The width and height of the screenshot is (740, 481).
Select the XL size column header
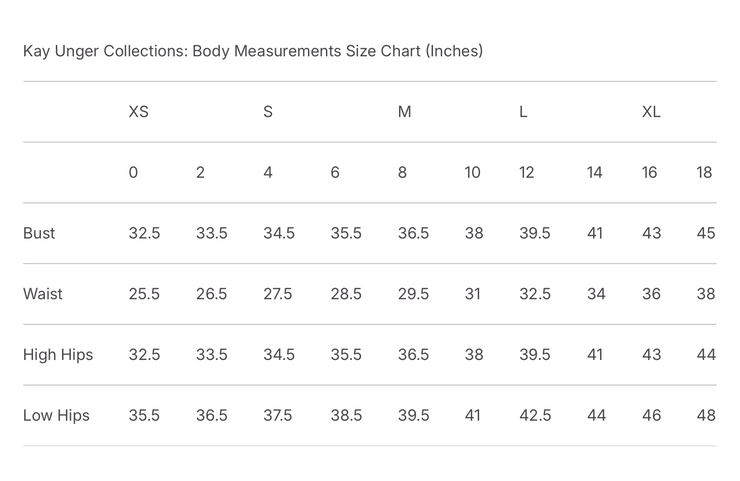[651, 112]
